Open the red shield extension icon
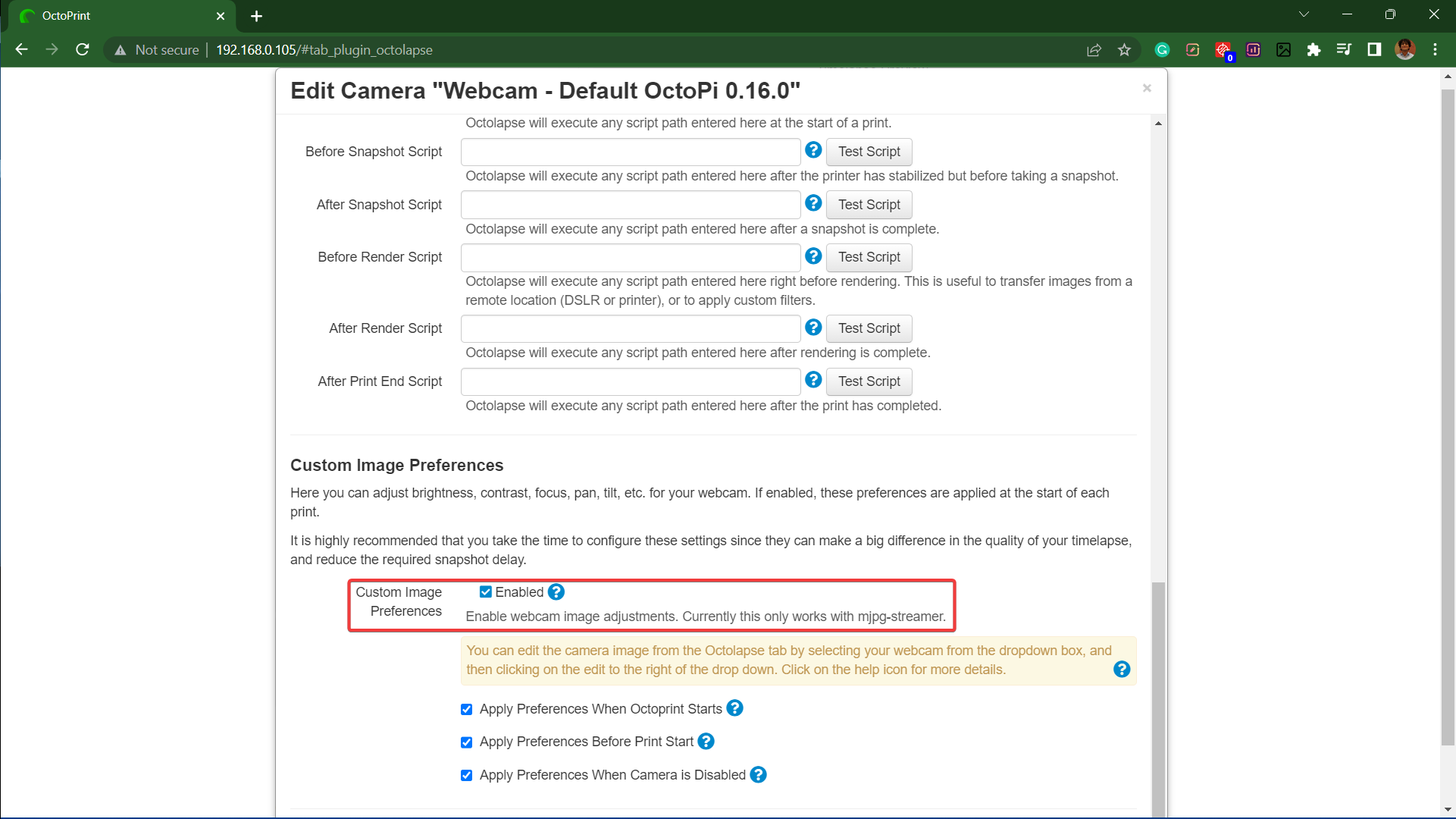Image resolution: width=1456 pixels, height=819 pixels. click(x=1223, y=50)
